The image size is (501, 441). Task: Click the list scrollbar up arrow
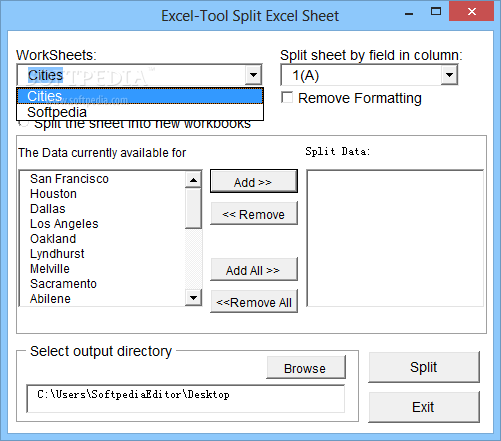pyautogui.click(x=193, y=180)
